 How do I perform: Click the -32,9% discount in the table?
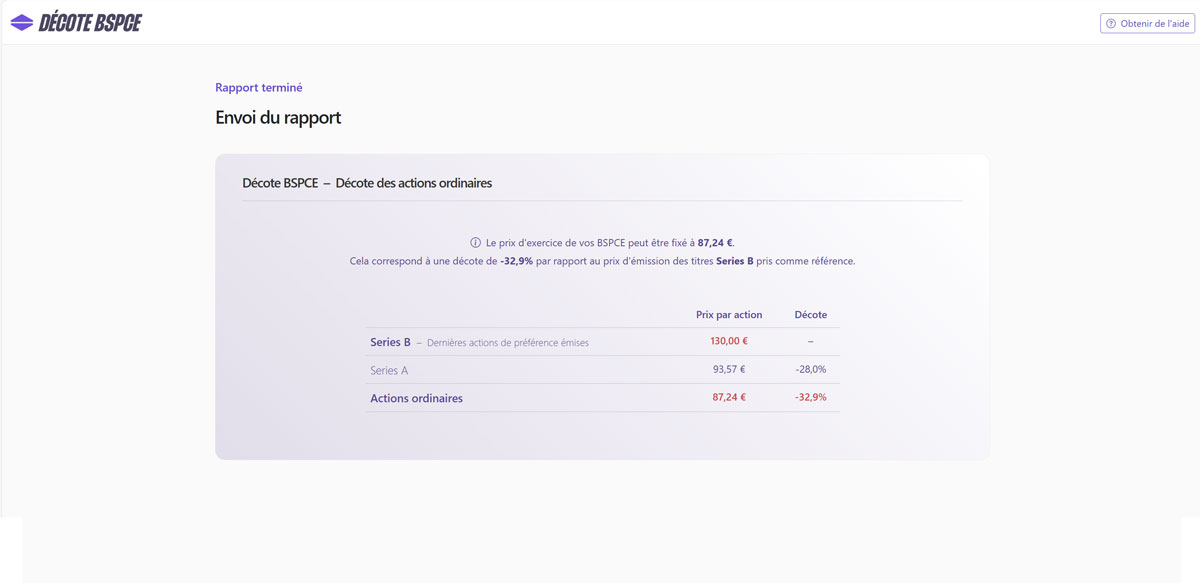click(811, 397)
